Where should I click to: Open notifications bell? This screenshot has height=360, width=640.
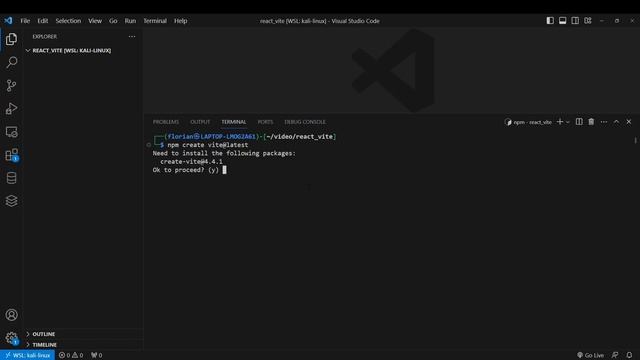coord(629,355)
